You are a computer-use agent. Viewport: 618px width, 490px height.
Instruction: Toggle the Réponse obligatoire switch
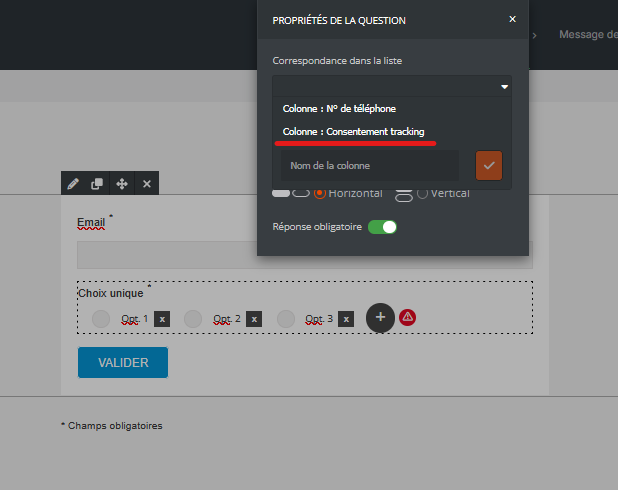coord(382,227)
